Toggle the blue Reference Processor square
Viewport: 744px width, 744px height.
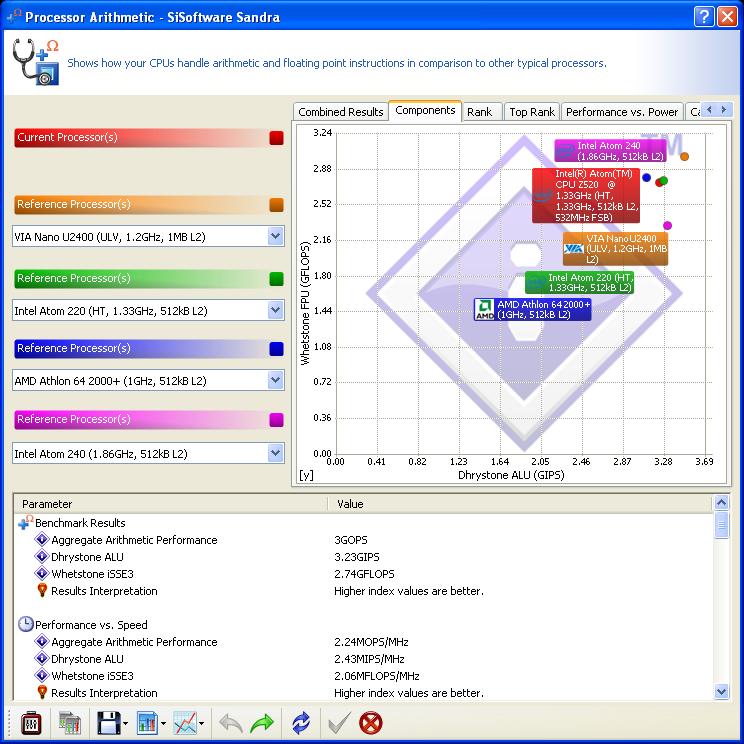coord(276,349)
